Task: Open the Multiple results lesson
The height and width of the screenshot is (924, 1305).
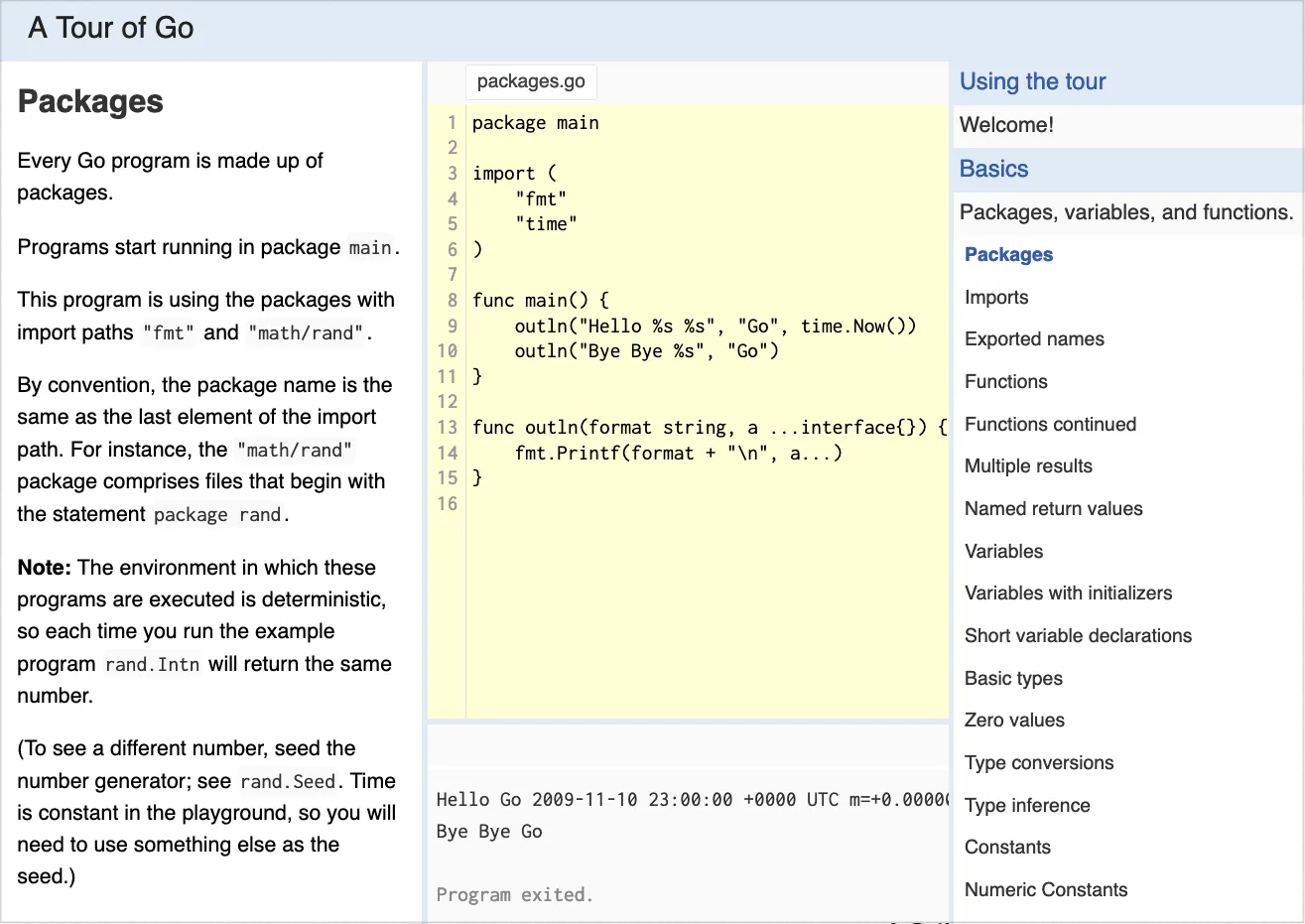Action: 1028,466
